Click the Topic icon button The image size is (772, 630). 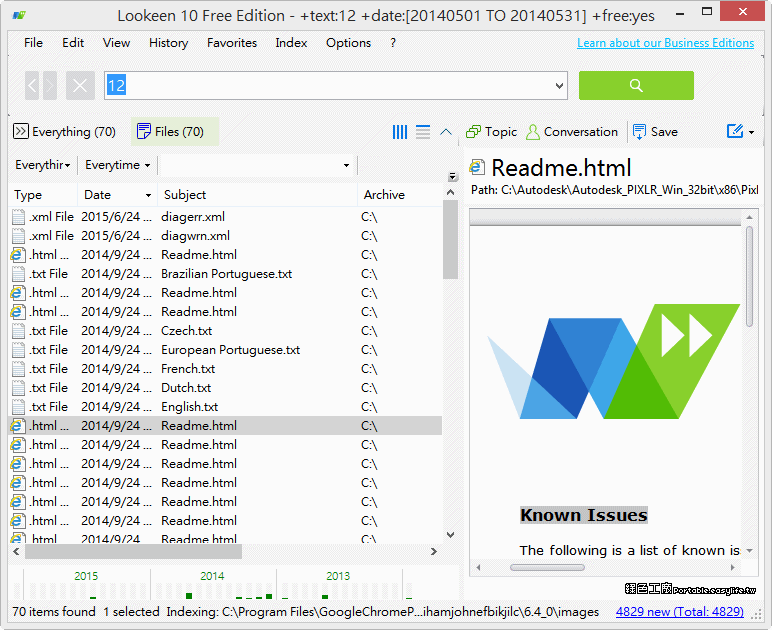(492, 132)
